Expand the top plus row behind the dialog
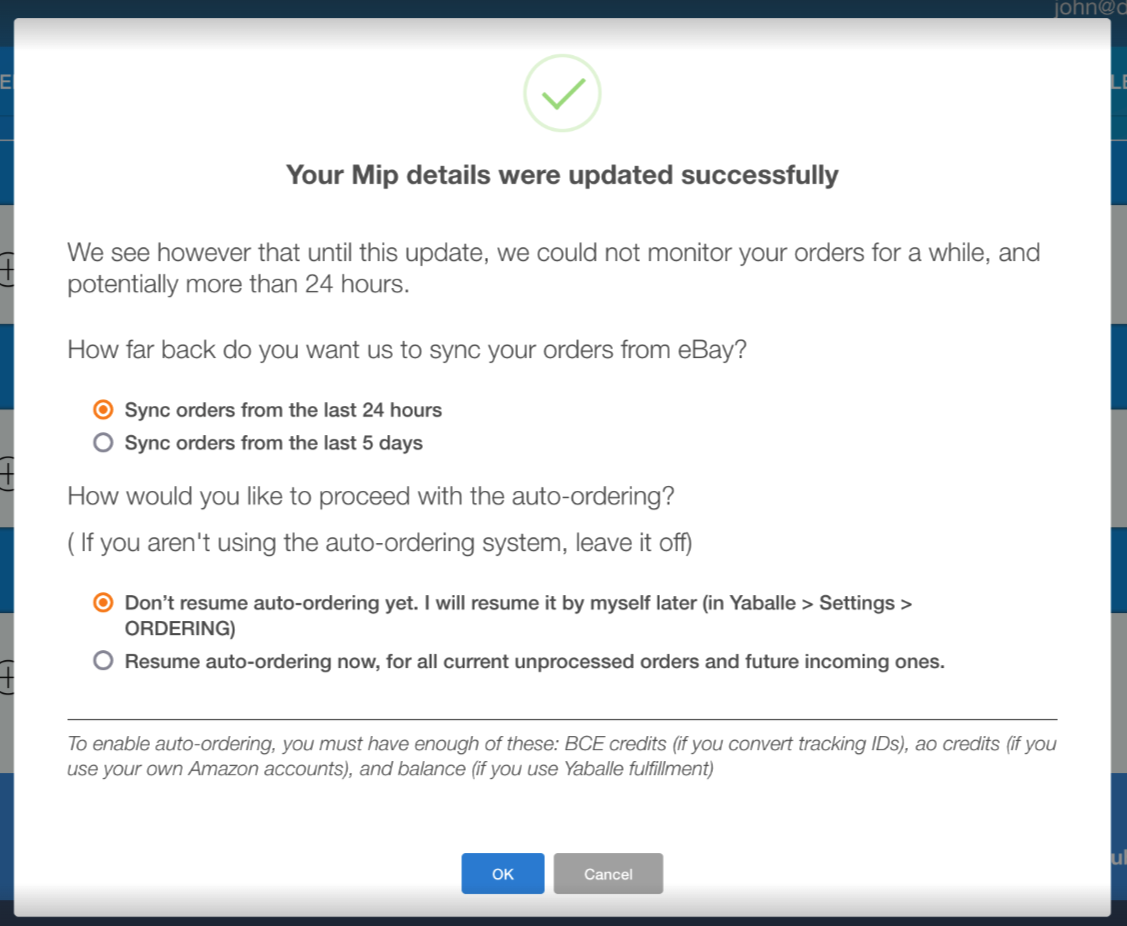1127x926 pixels. click(6, 270)
